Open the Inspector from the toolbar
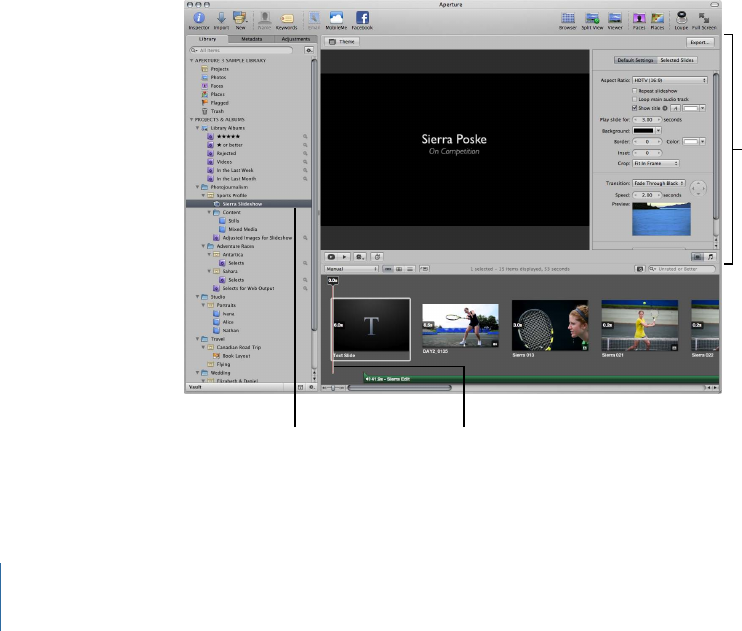Image resolution: width=742 pixels, height=631 pixels. click(x=200, y=18)
